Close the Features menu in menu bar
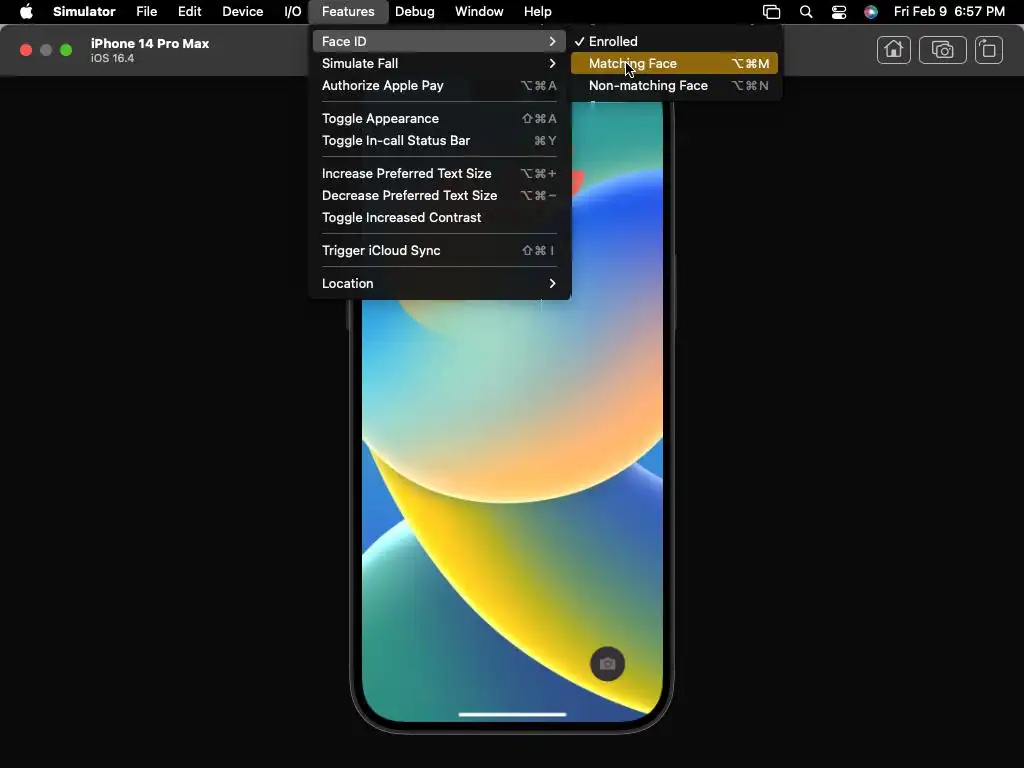Viewport: 1024px width, 768px height. tap(348, 12)
